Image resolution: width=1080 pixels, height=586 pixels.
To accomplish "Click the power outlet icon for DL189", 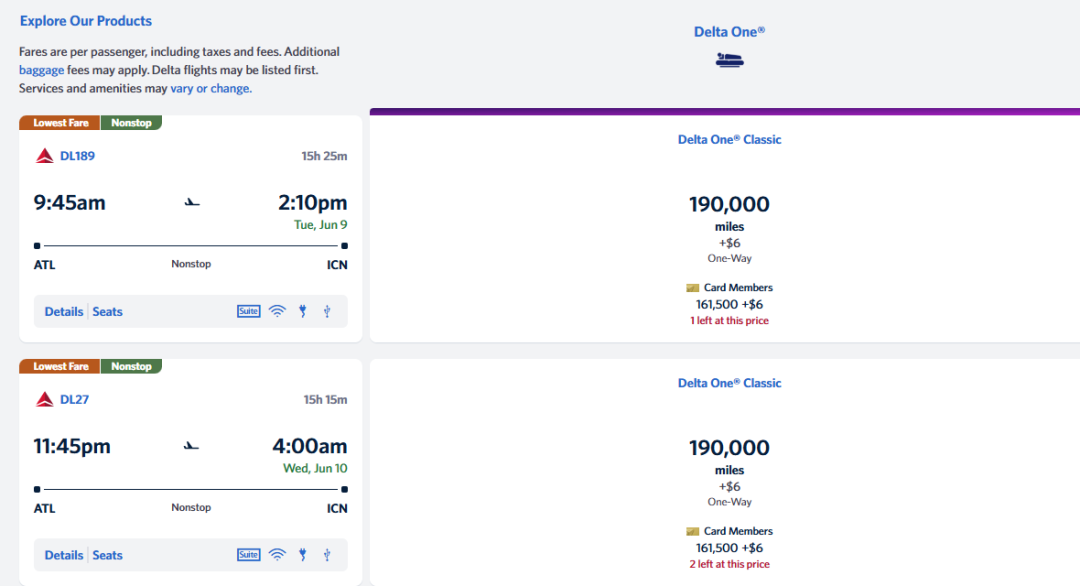I will 303,311.
